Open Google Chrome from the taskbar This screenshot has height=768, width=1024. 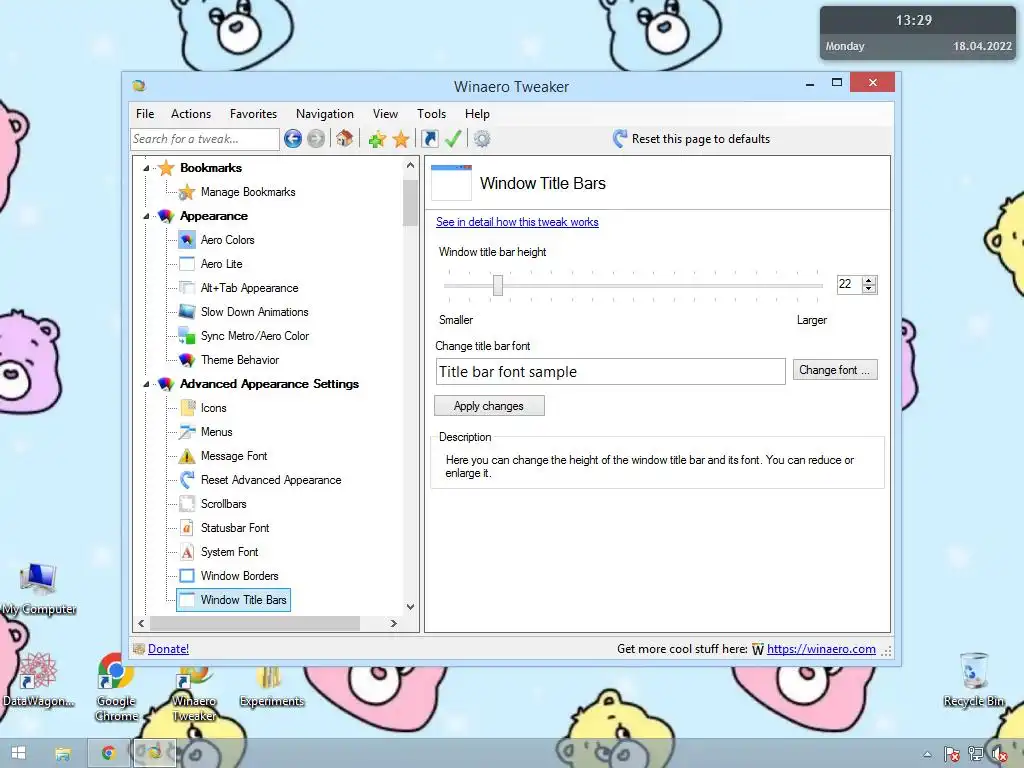pyautogui.click(x=108, y=753)
